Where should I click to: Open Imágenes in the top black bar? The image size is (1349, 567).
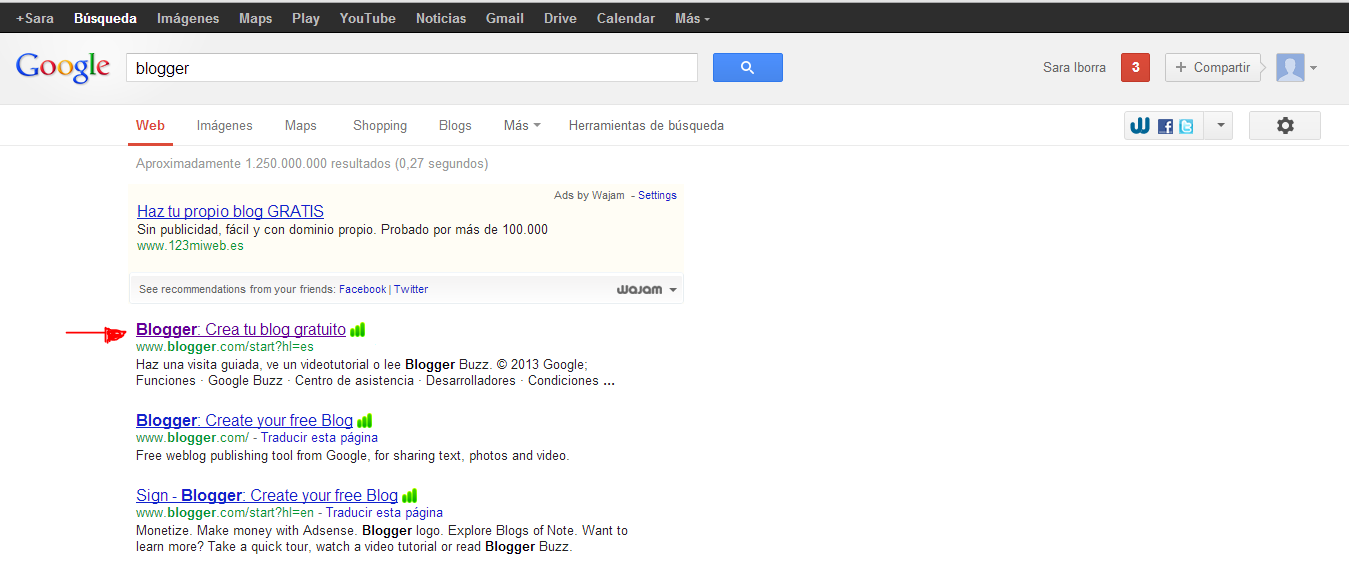(188, 18)
